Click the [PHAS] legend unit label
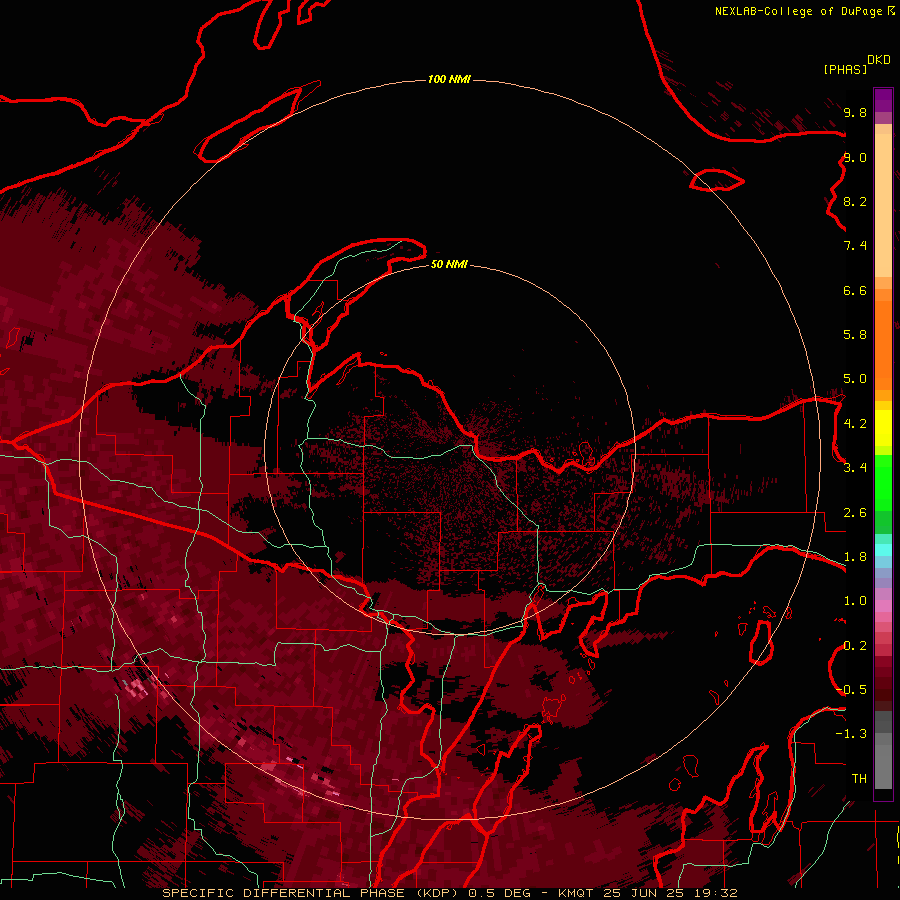This screenshot has width=900, height=900. click(x=845, y=69)
